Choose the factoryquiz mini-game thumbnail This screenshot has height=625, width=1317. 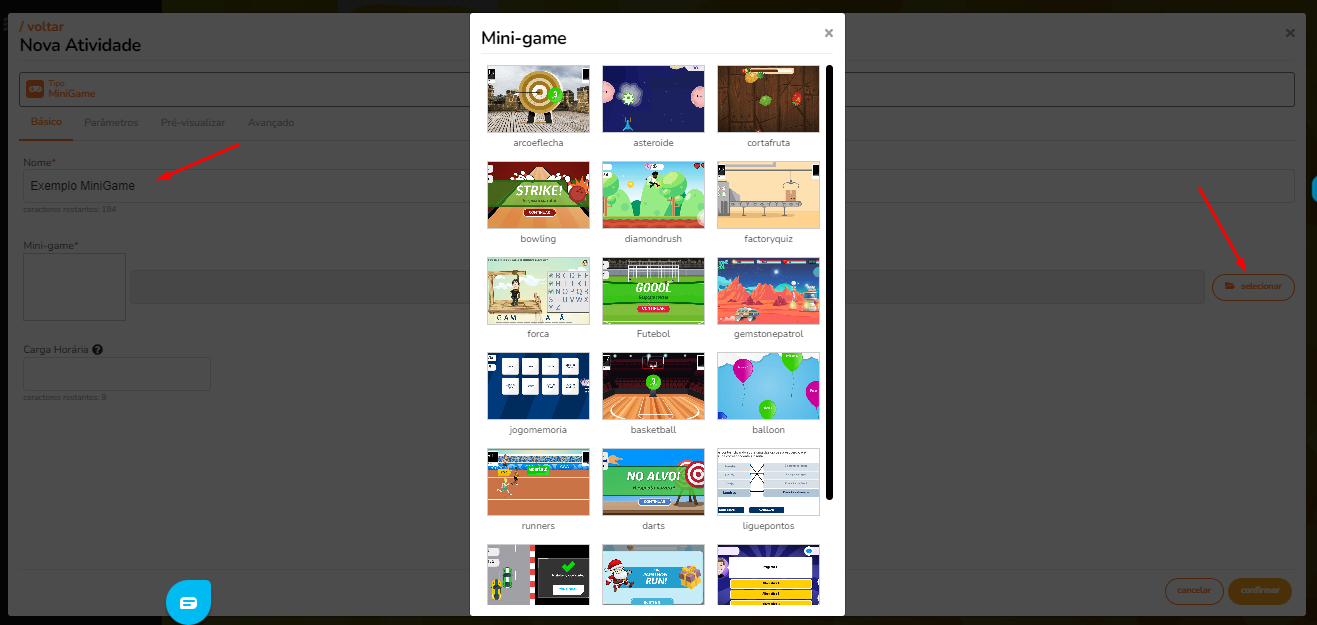[768, 195]
